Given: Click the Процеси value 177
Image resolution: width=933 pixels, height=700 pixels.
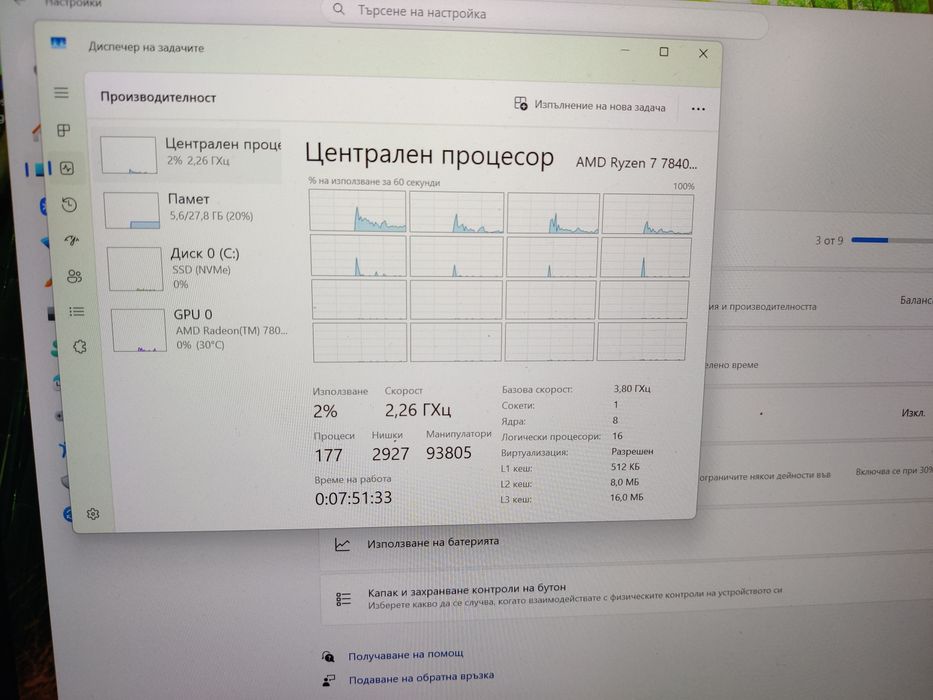Looking at the screenshot, I should click(x=328, y=455).
